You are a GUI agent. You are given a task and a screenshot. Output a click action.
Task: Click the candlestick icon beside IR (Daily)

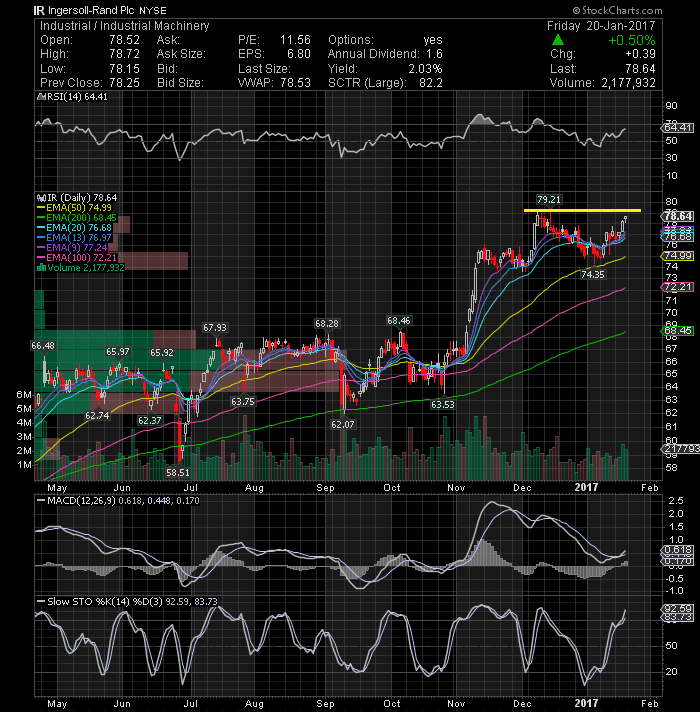pos(41,198)
